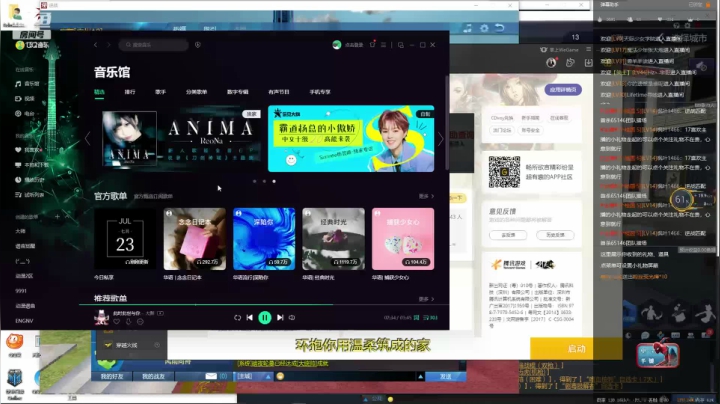Select the 数字专辑 tab
720x404 pixels.
(x=237, y=92)
